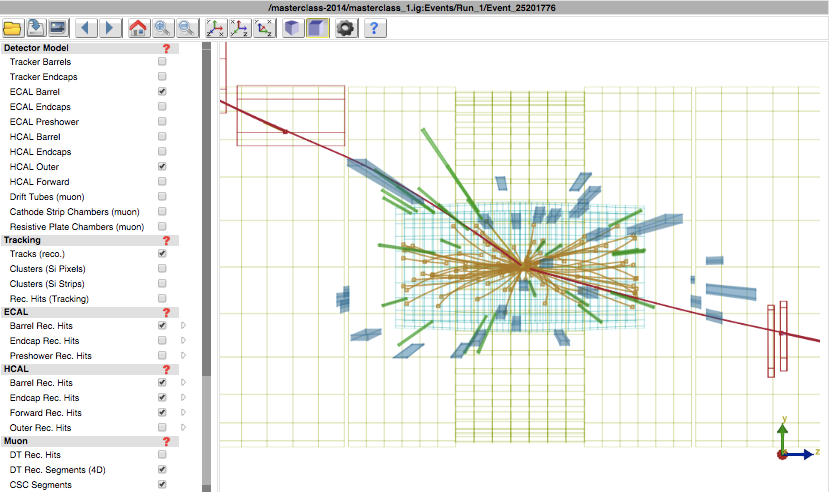
Task: Enable the Tracker Barrels checkbox
Action: (162, 62)
